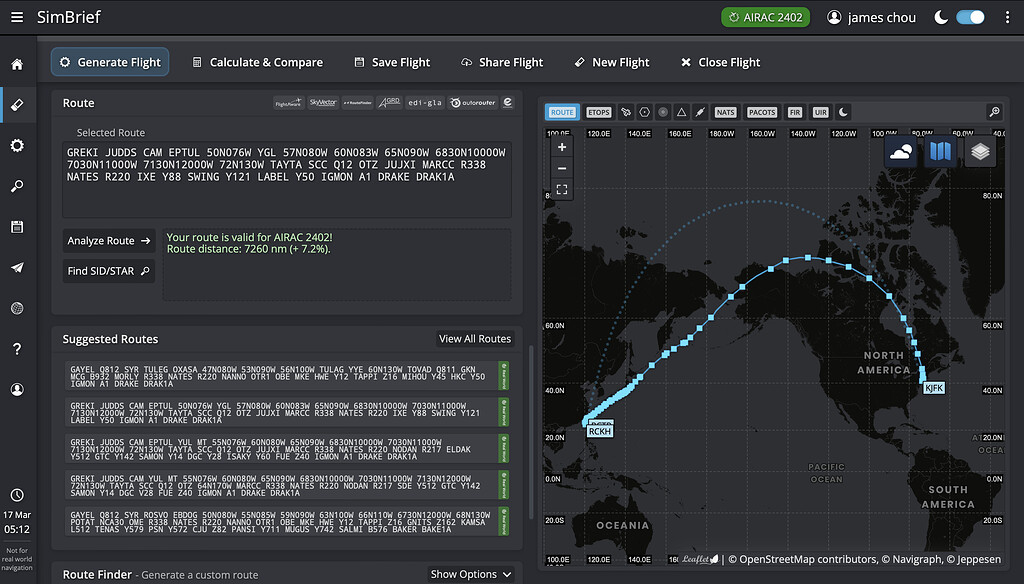Click the Find SID/STAR button
This screenshot has height=584, width=1024.
[108, 270]
